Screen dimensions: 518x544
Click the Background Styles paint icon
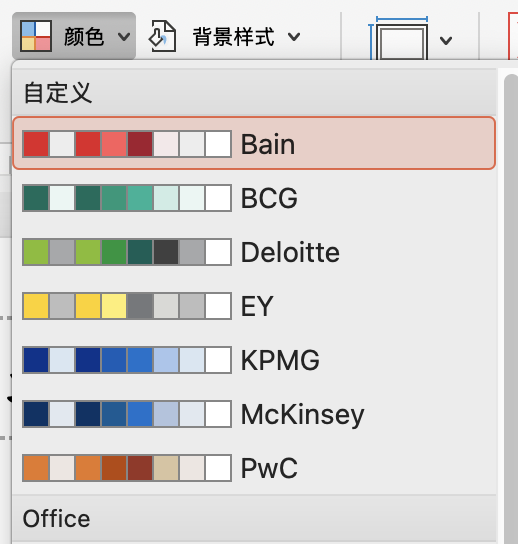click(x=162, y=36)
